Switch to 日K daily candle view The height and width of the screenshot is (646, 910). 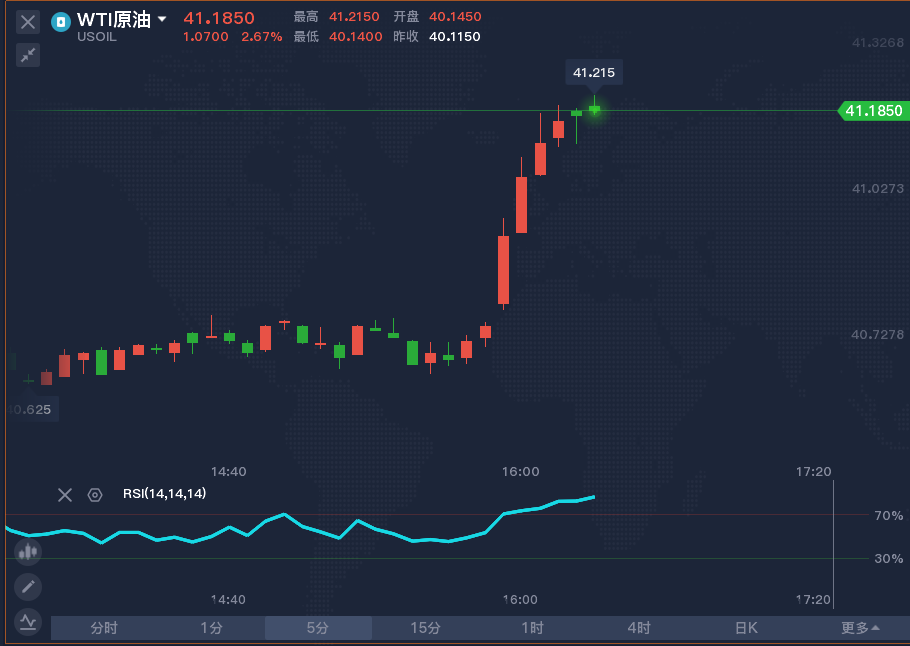pyautogui.click(x=745, y=628)
